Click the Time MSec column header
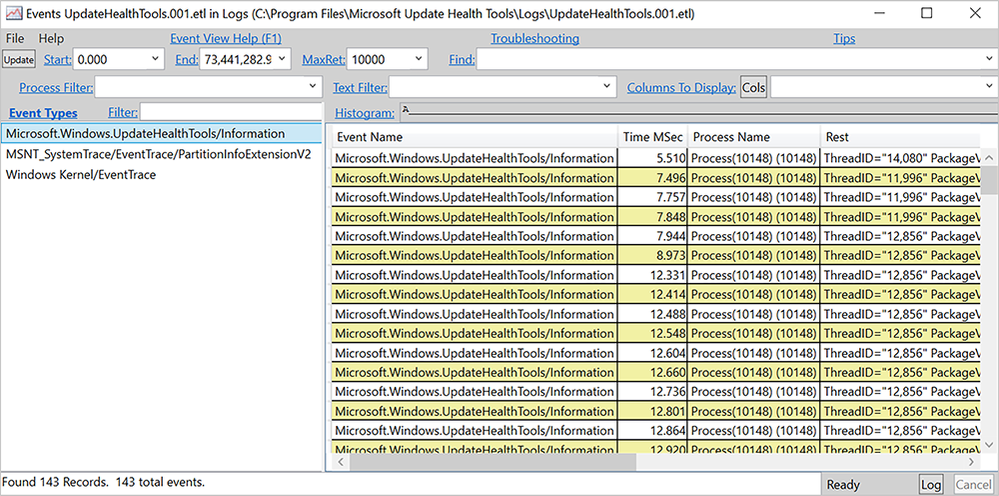 tap(653, 137)
